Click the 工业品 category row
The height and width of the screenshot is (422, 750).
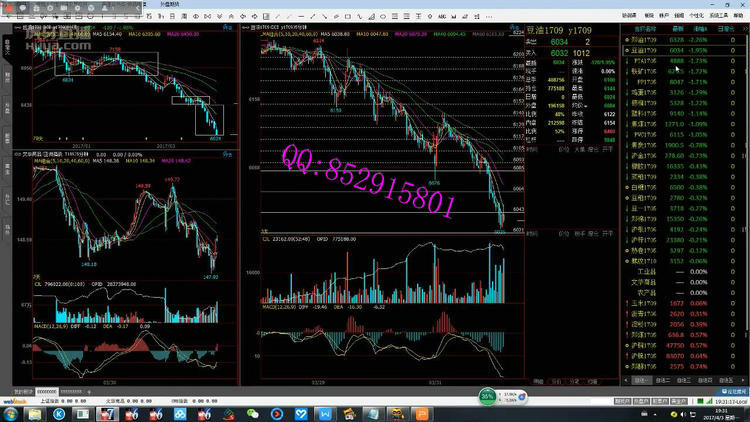point(647,271)
